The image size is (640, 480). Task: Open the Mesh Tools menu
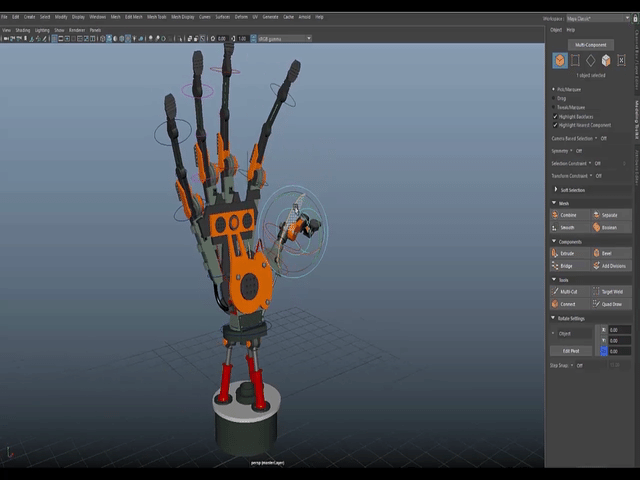click(x=156, y=17)
